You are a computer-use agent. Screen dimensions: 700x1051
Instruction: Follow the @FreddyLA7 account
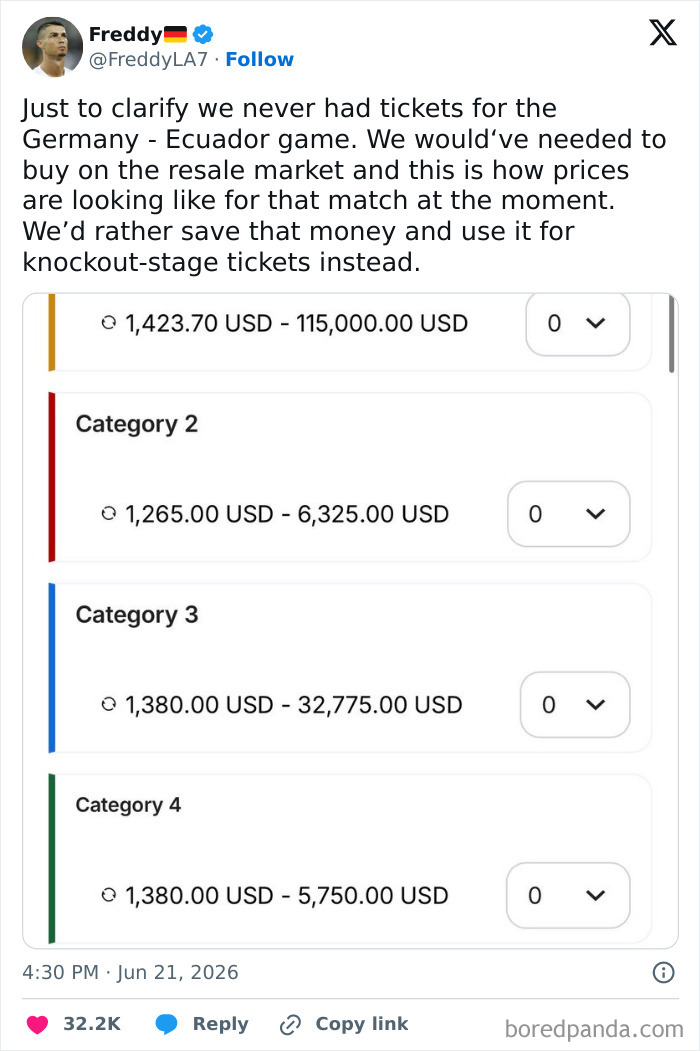point(259,59)
